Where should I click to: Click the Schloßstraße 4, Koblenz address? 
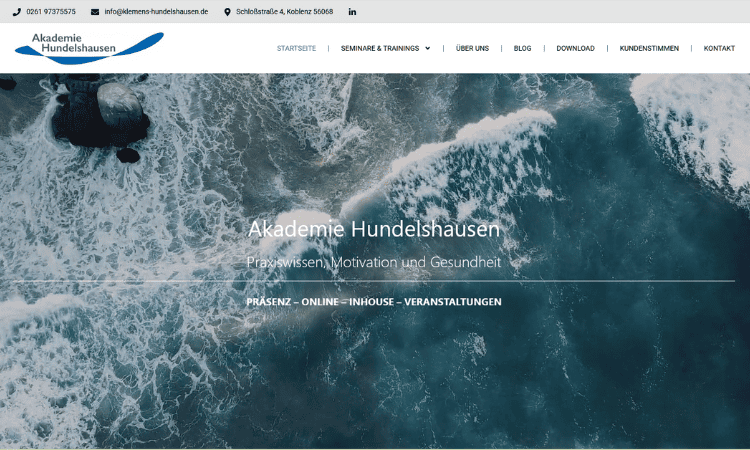(x=285, y=12)
